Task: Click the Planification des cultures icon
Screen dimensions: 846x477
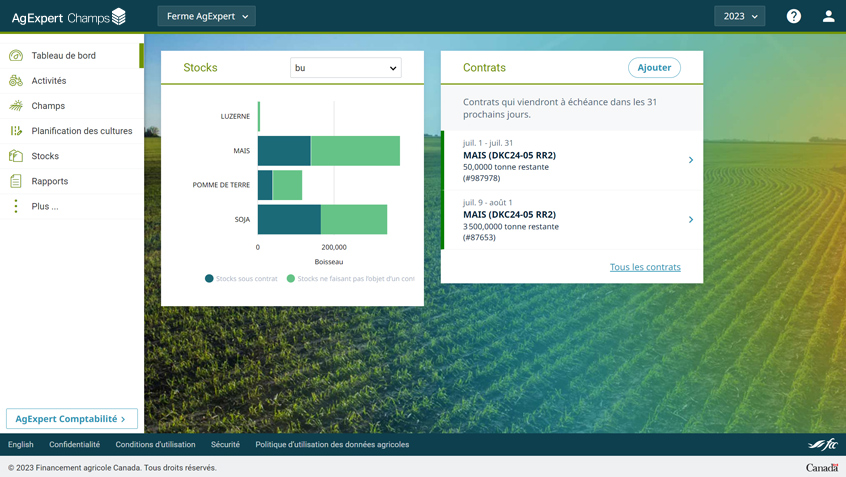Action: coord(16,131)
